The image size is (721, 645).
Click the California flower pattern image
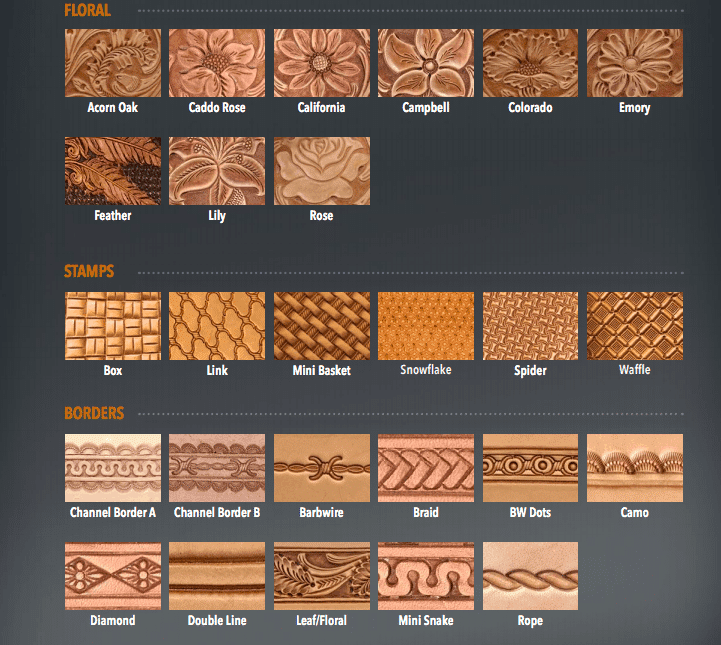pyautogui.click(x=322, y=63)
